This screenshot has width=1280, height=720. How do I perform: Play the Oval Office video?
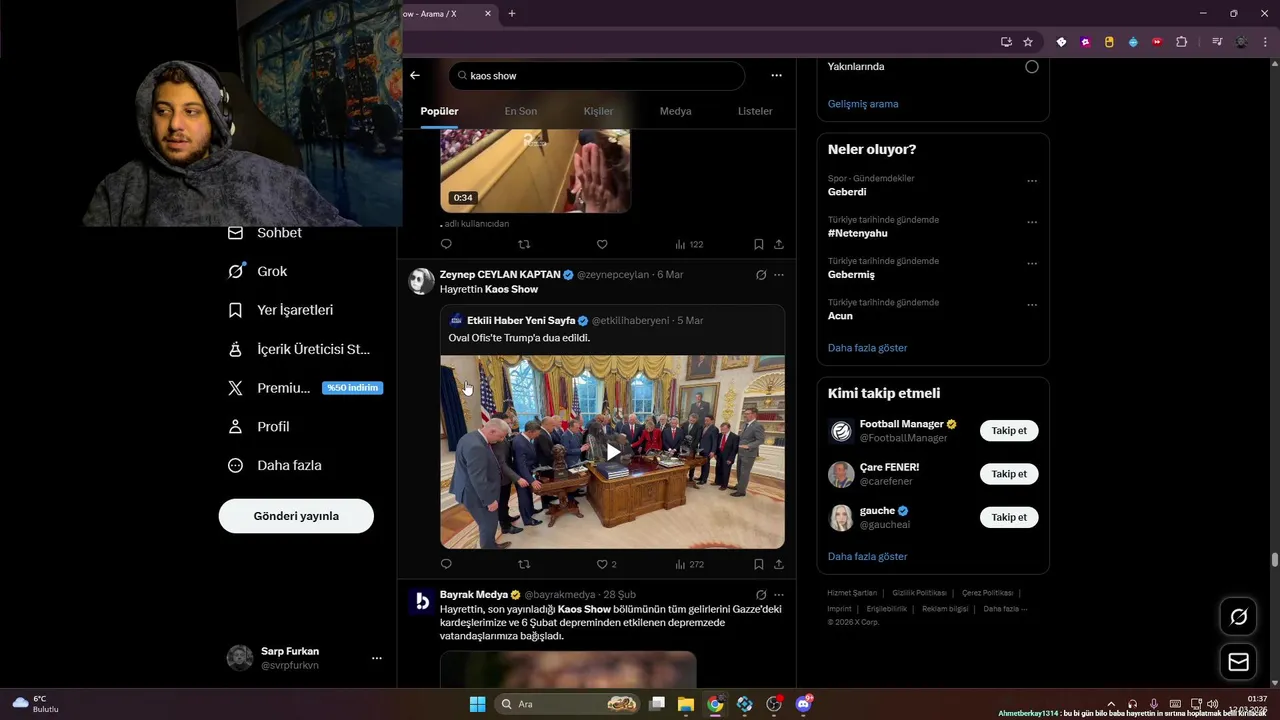click(x=612, y=452)
